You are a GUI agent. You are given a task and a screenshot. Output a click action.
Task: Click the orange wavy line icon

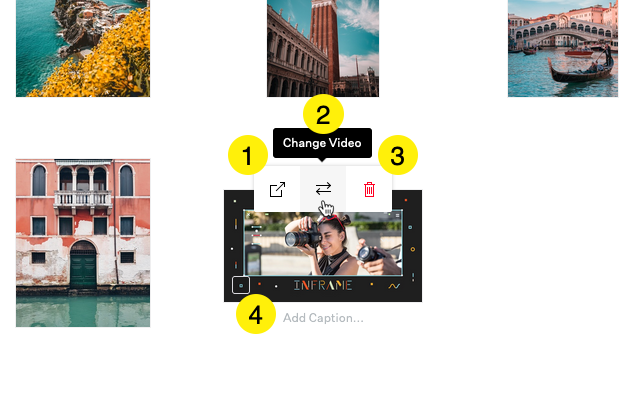[394, 286]
